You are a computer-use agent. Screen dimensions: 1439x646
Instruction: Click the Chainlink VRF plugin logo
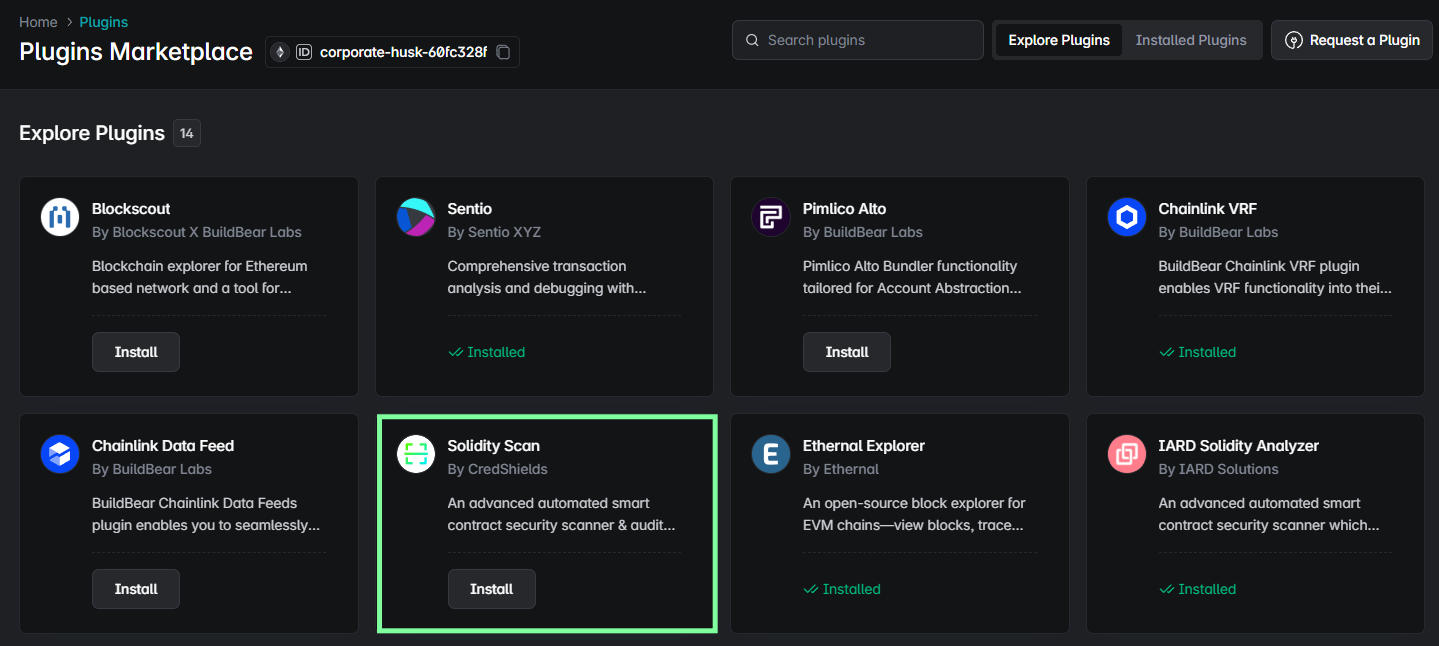pyautogui.click(x=1127, y=217)
